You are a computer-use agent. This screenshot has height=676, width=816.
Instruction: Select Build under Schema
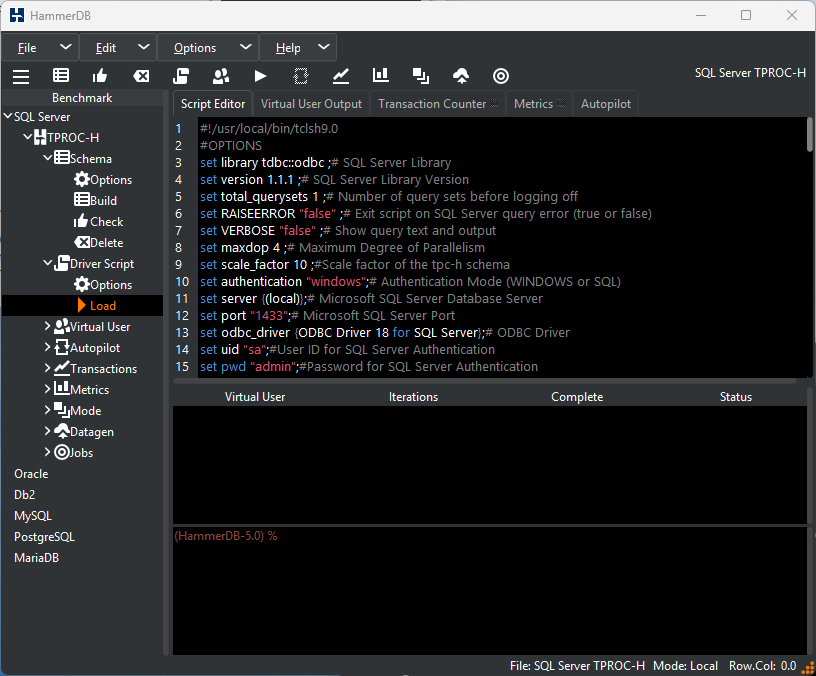(x=96, y=200)
